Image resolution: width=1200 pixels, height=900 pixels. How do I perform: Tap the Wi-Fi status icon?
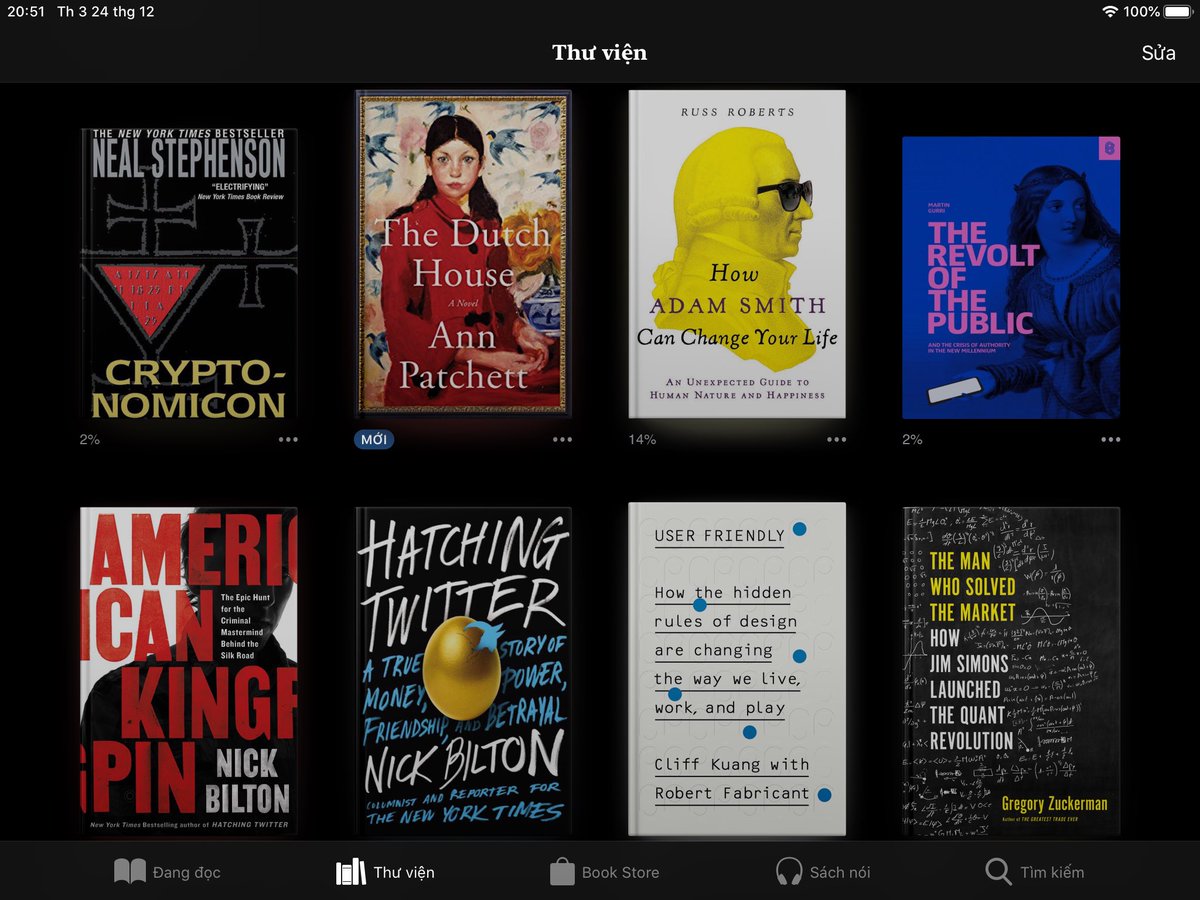1110,12
